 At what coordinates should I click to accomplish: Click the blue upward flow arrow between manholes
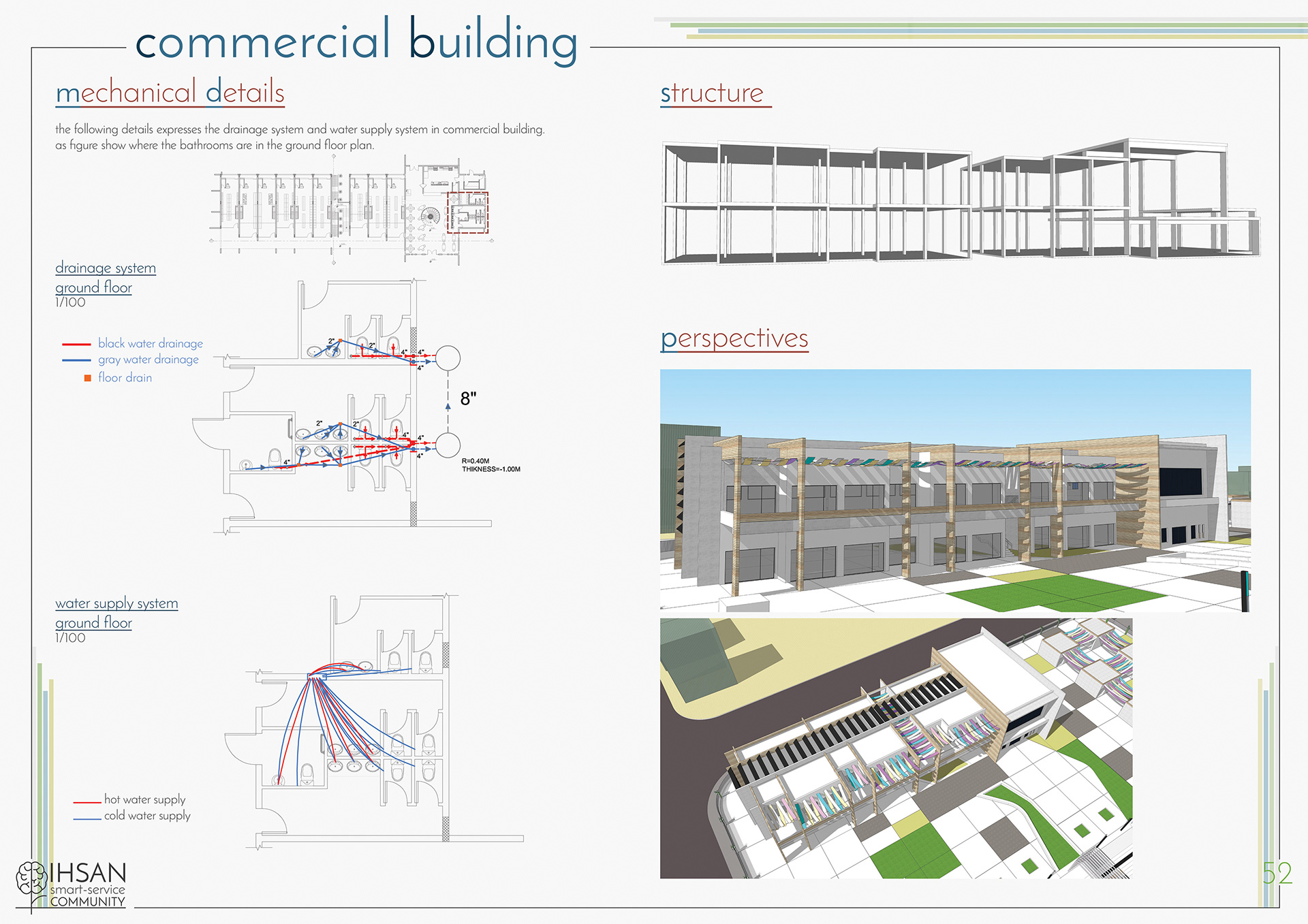point(448,407)
